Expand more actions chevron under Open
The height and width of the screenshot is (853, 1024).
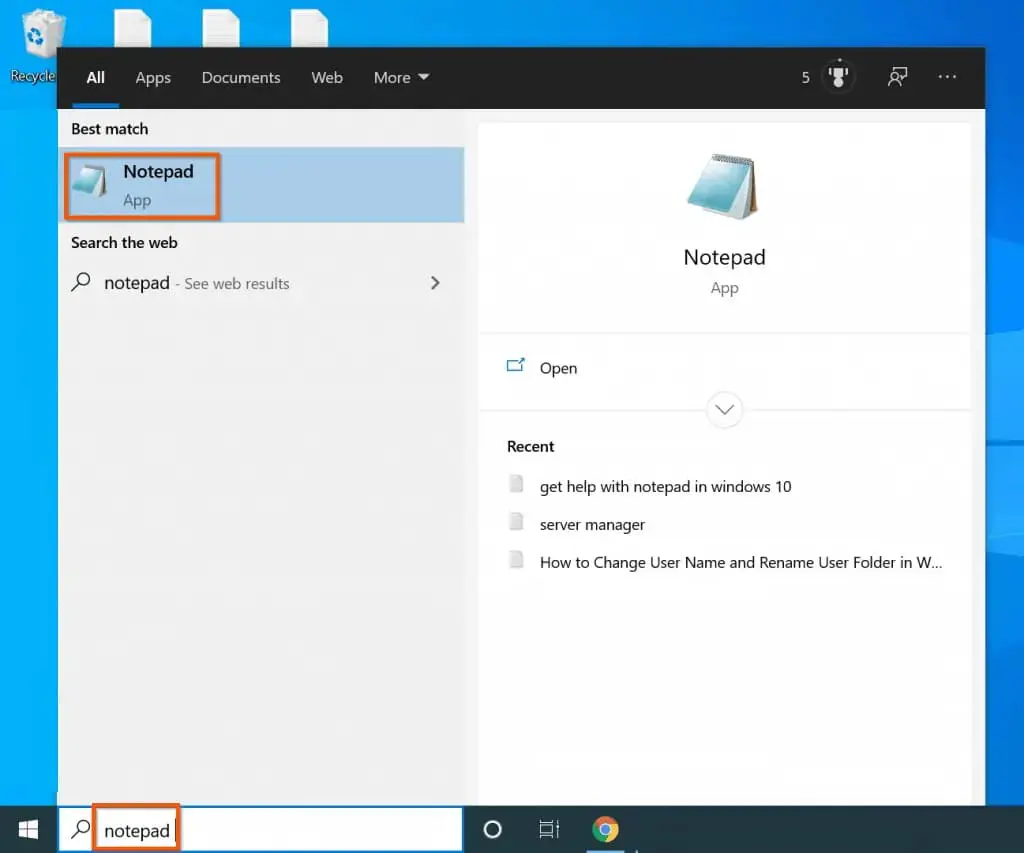(x=724, y=410)
